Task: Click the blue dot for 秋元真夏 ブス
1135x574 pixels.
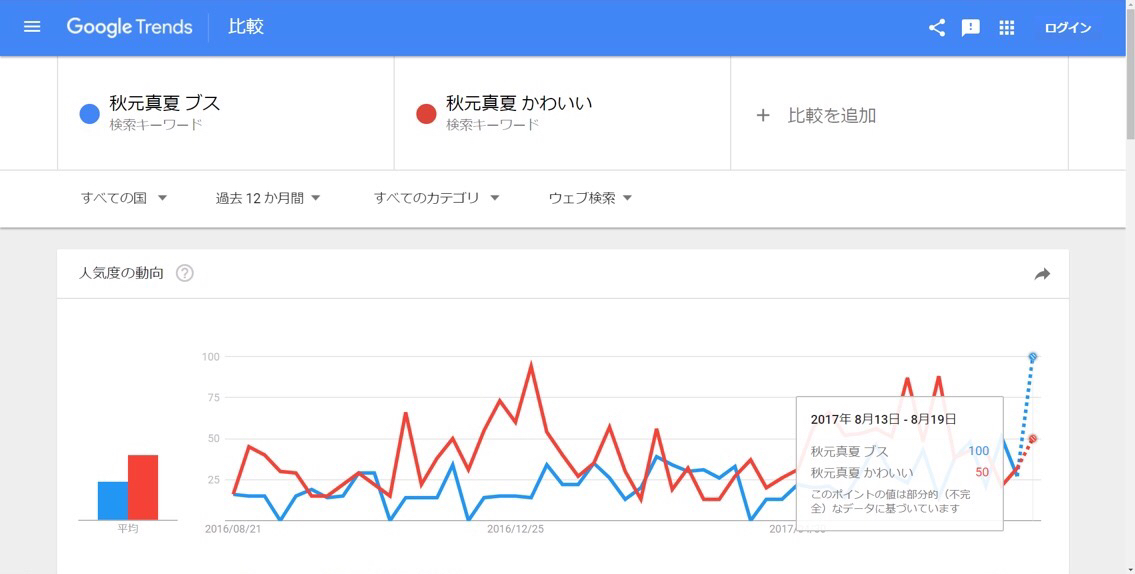Action: [89, 114]
